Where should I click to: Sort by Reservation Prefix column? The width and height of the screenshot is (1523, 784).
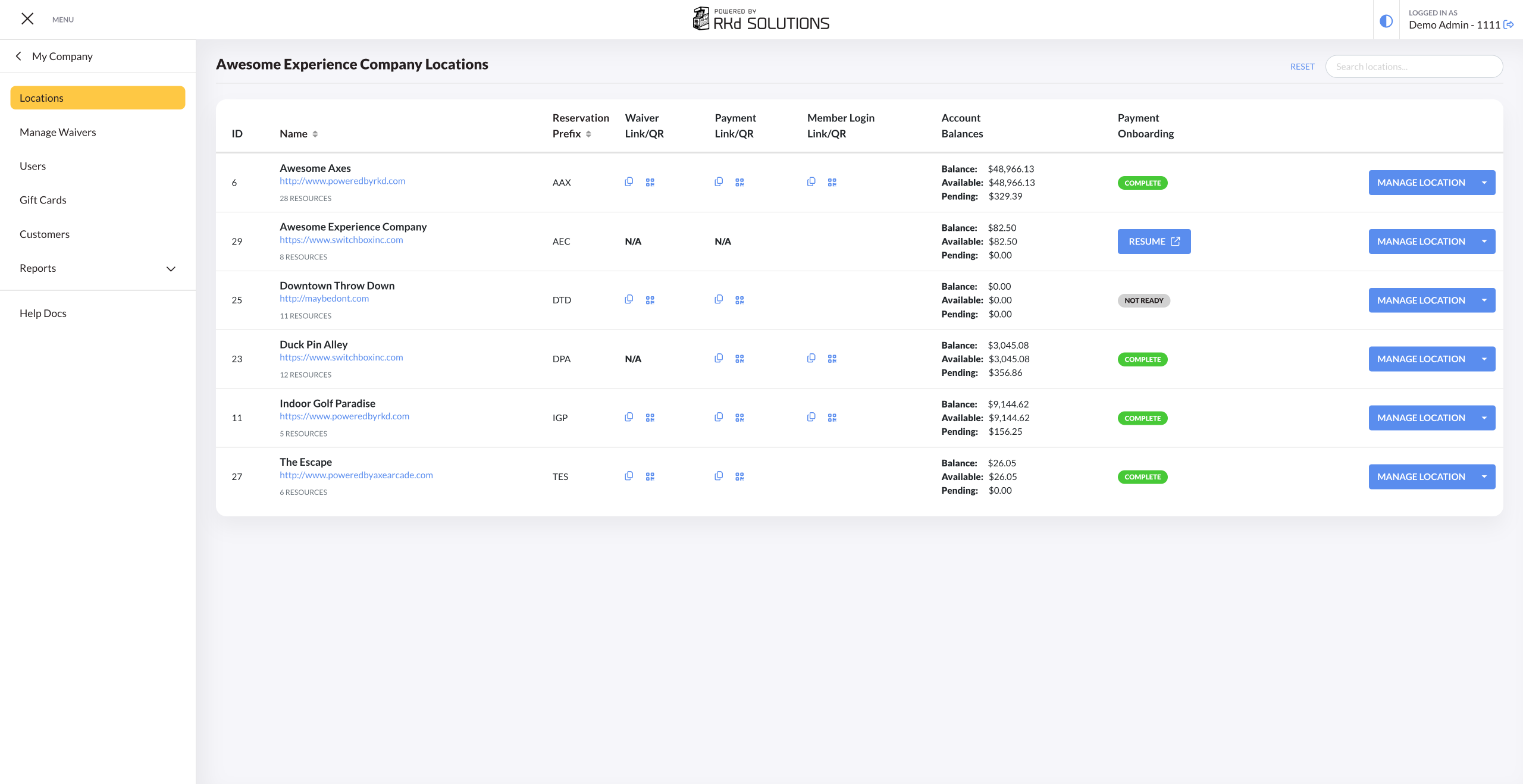(588, 134)
